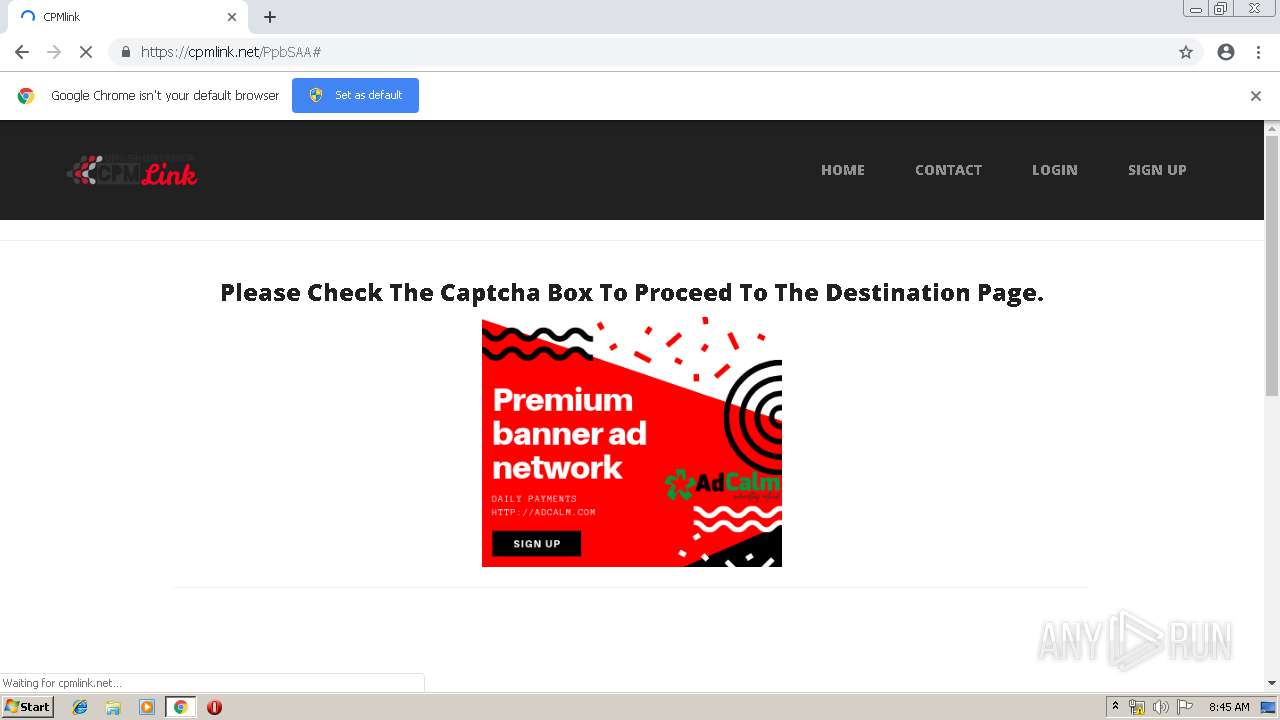Click the padlock site info icon
The width and height of the screenshot is (1280, 720).
(x=125, y=52)
